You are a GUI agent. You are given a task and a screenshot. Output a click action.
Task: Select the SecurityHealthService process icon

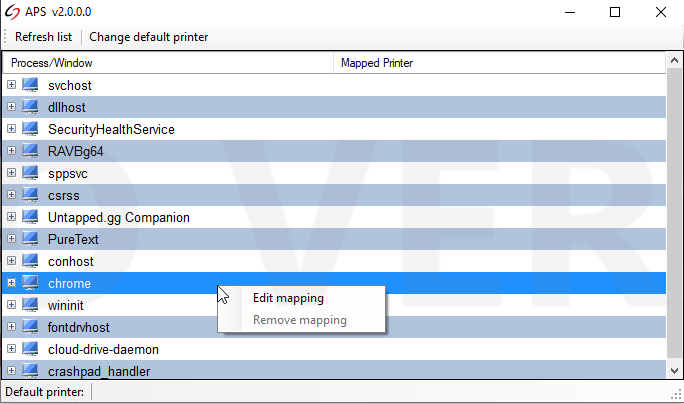coord(30,129)
